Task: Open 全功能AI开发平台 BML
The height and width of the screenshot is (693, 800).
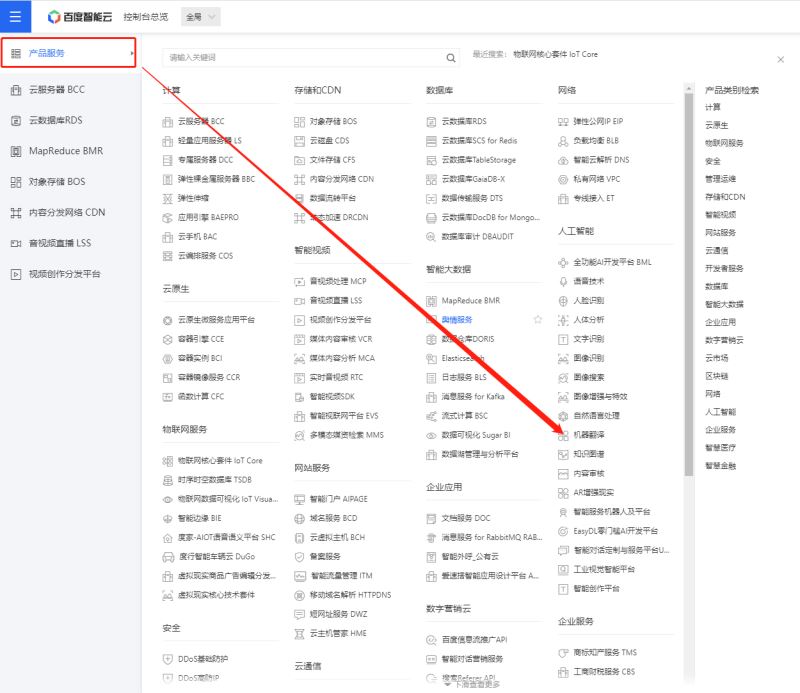Action: click(x=612, y=262)
